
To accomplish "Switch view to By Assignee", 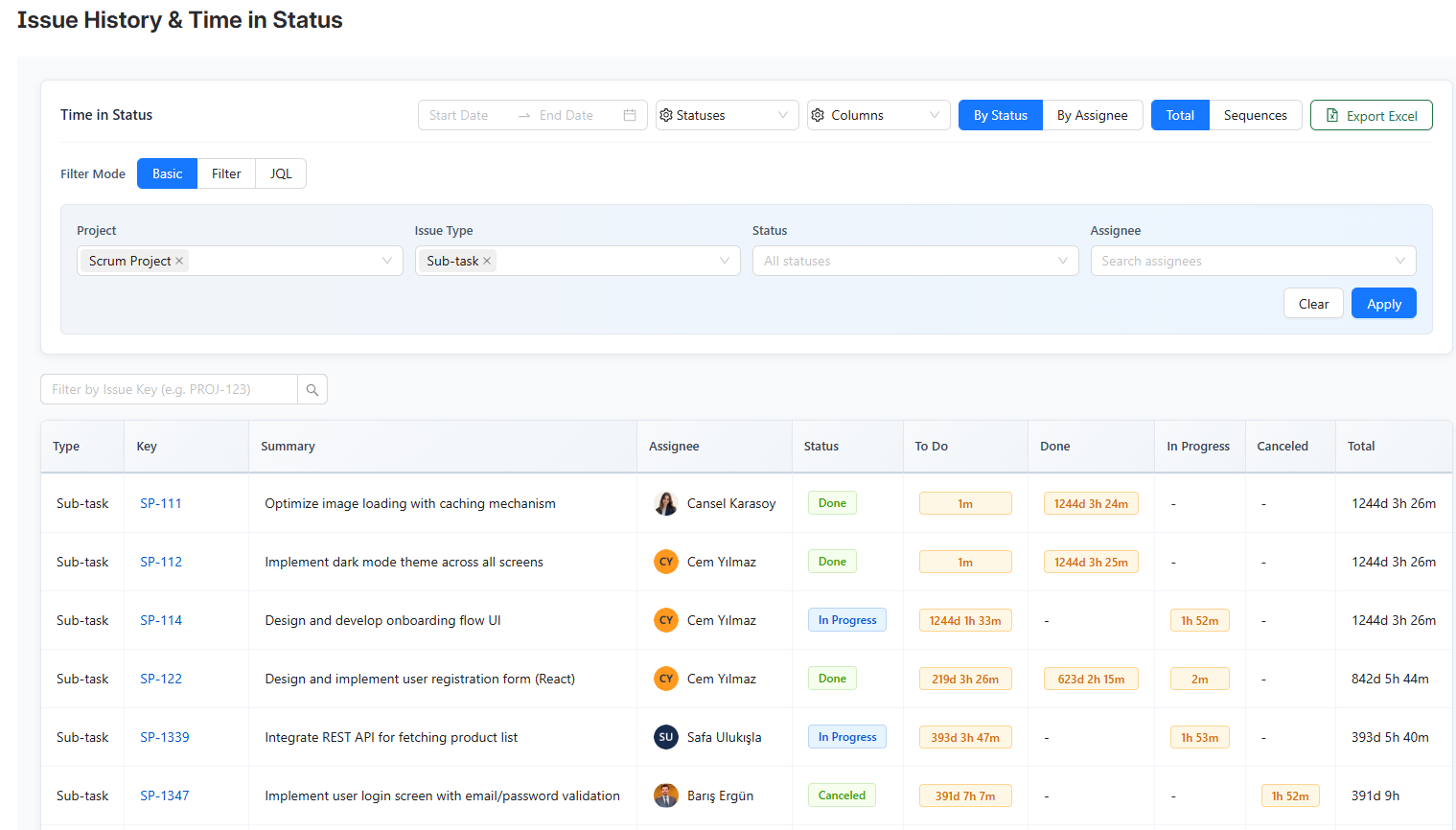I will (1092, 115).
